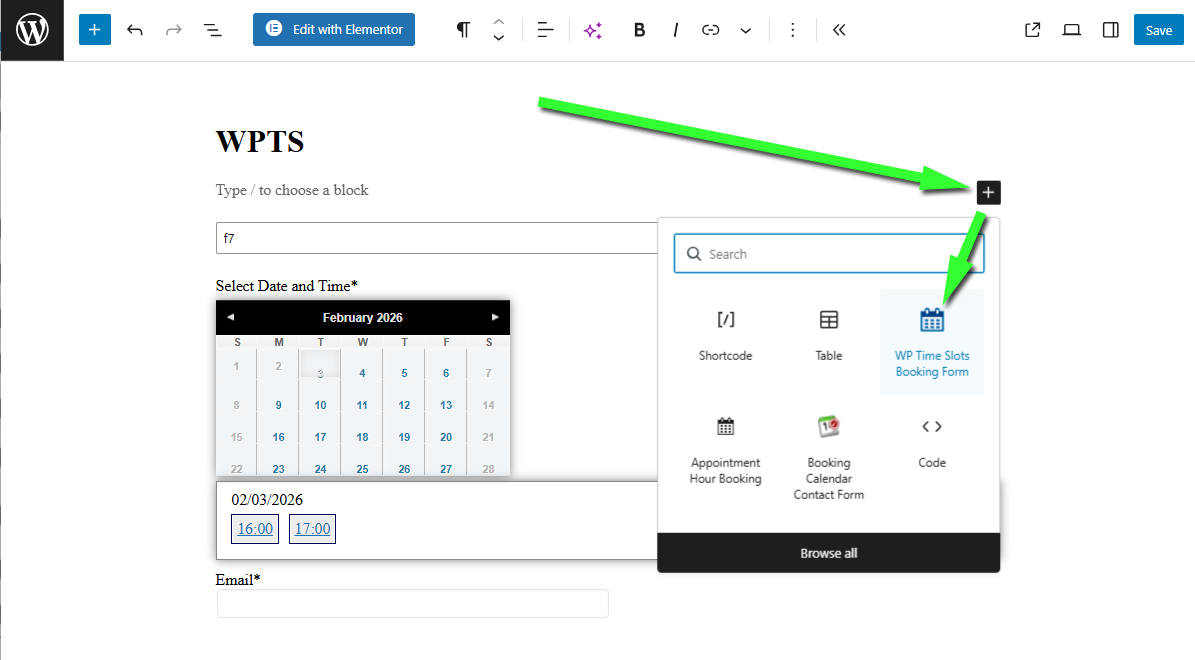Insert a Code block

pos(931,443)
